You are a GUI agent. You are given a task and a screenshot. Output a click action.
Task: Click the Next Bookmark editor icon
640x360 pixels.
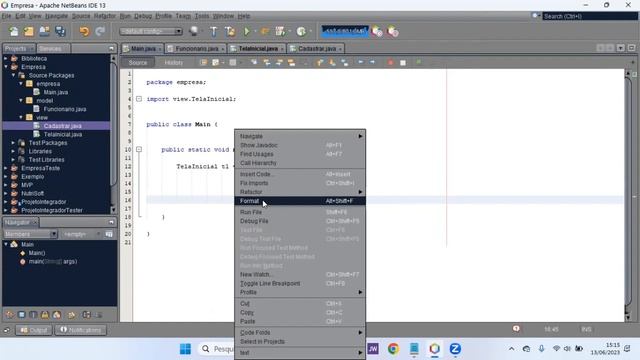[x=332, y=62]
